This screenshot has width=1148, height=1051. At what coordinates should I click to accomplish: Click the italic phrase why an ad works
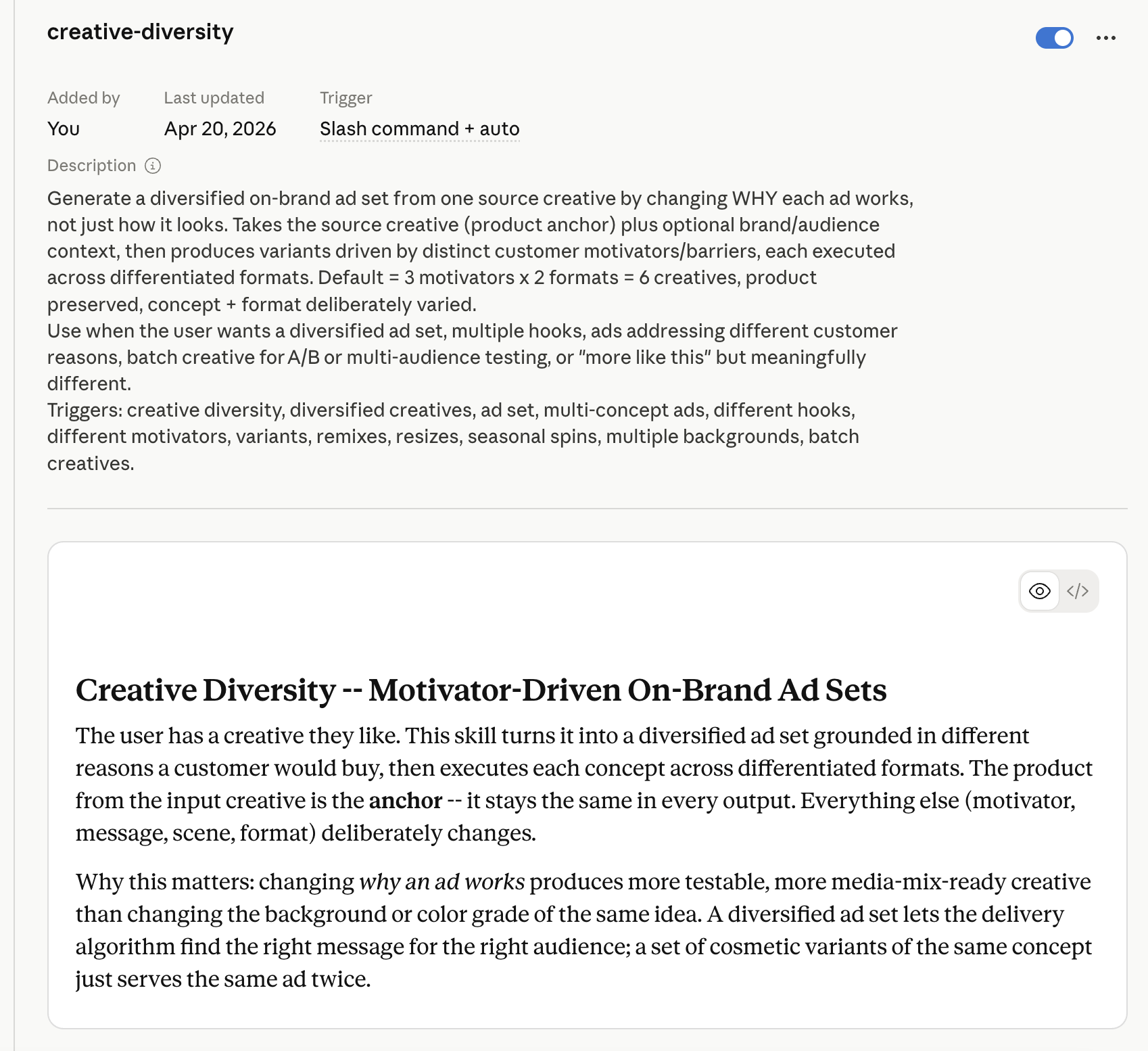point(441,882)
